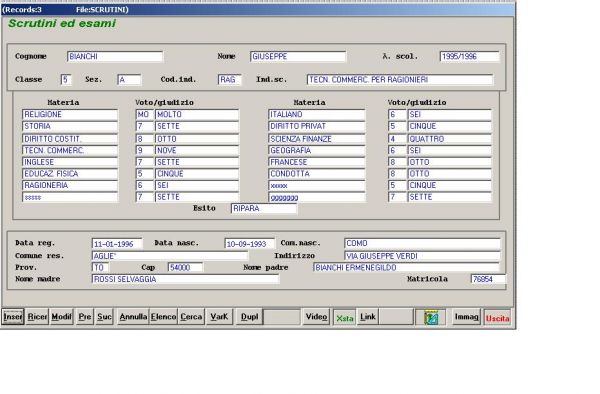Click the "Scrutini ed esami" heading
The height and width of the screenshot is (394, 600).
[62, 23]
